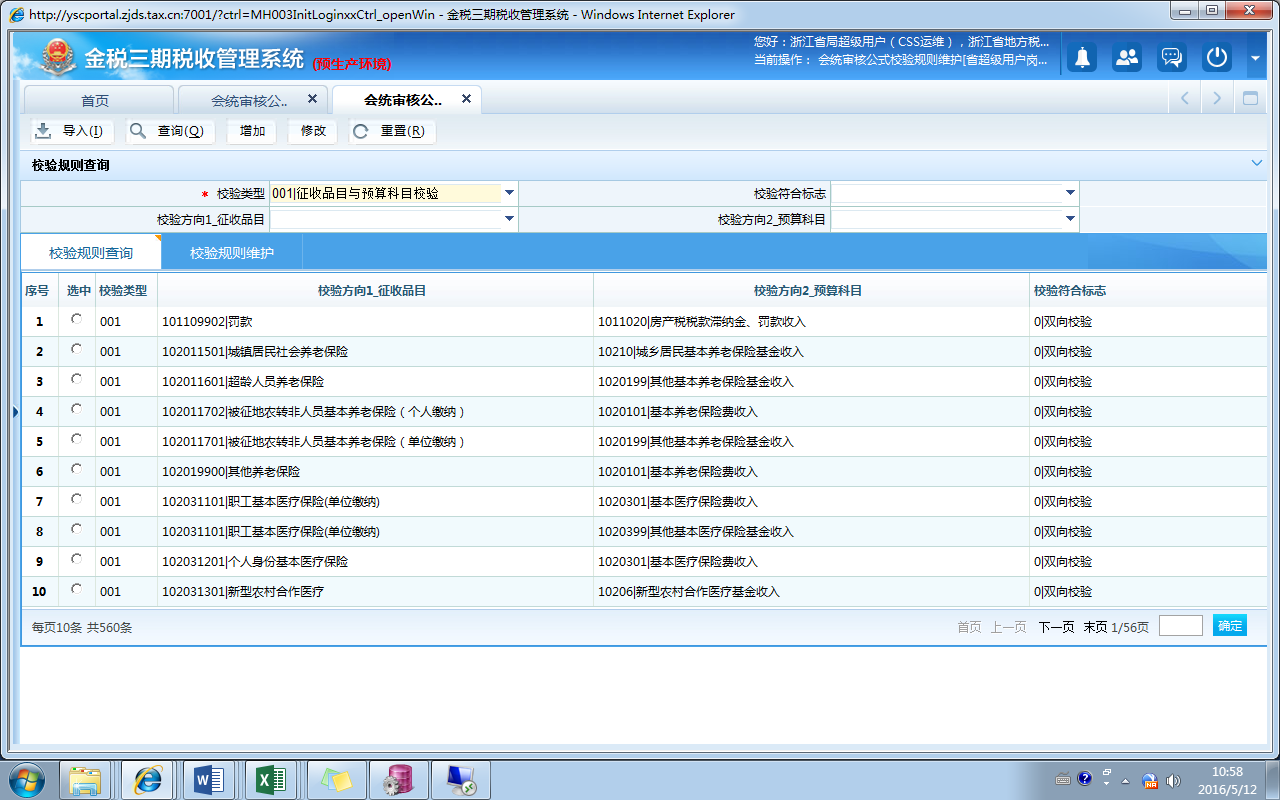This screenshot has width=1280, height=800.
Task: Close the first 会统审核公.. tab
Action: coord(312,99)
